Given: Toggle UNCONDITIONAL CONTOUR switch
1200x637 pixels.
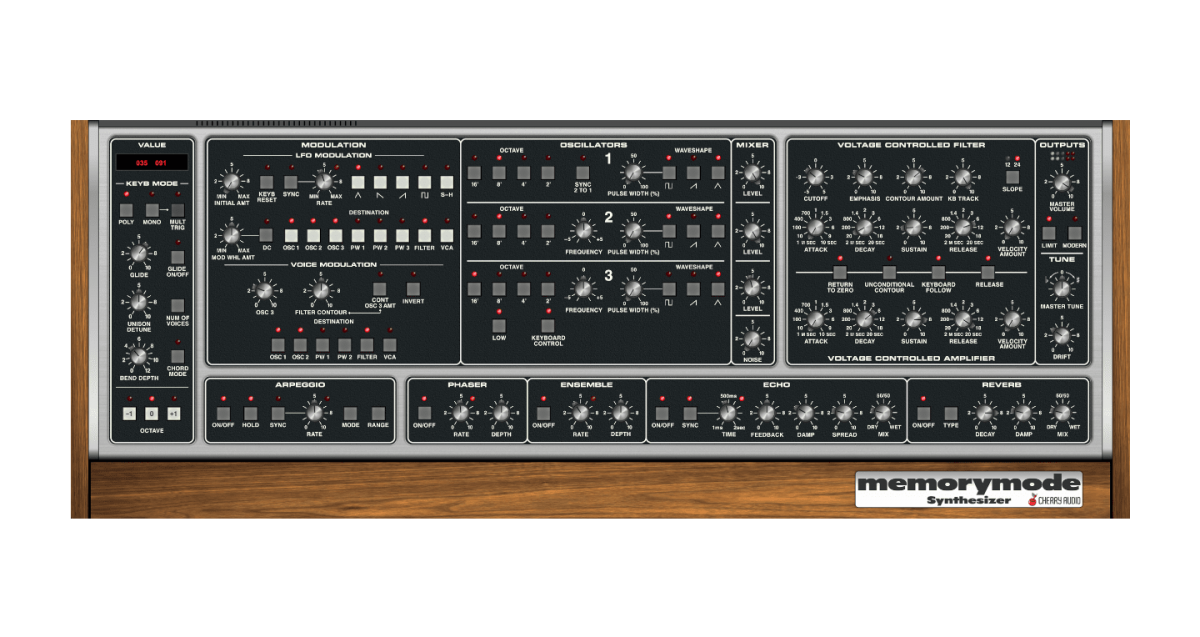Looking at the screenshot, I should (x=889, y=272).
